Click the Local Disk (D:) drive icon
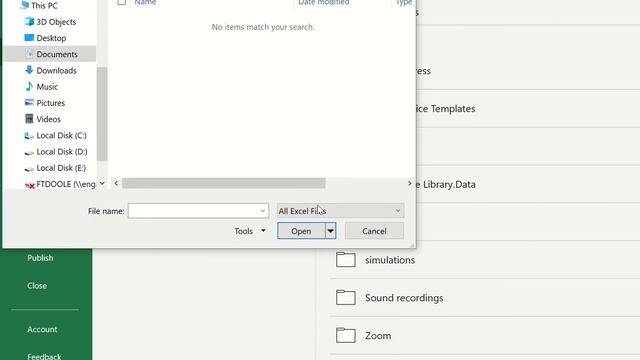This screenshot has width=640, height=360. tap(29, 152)
